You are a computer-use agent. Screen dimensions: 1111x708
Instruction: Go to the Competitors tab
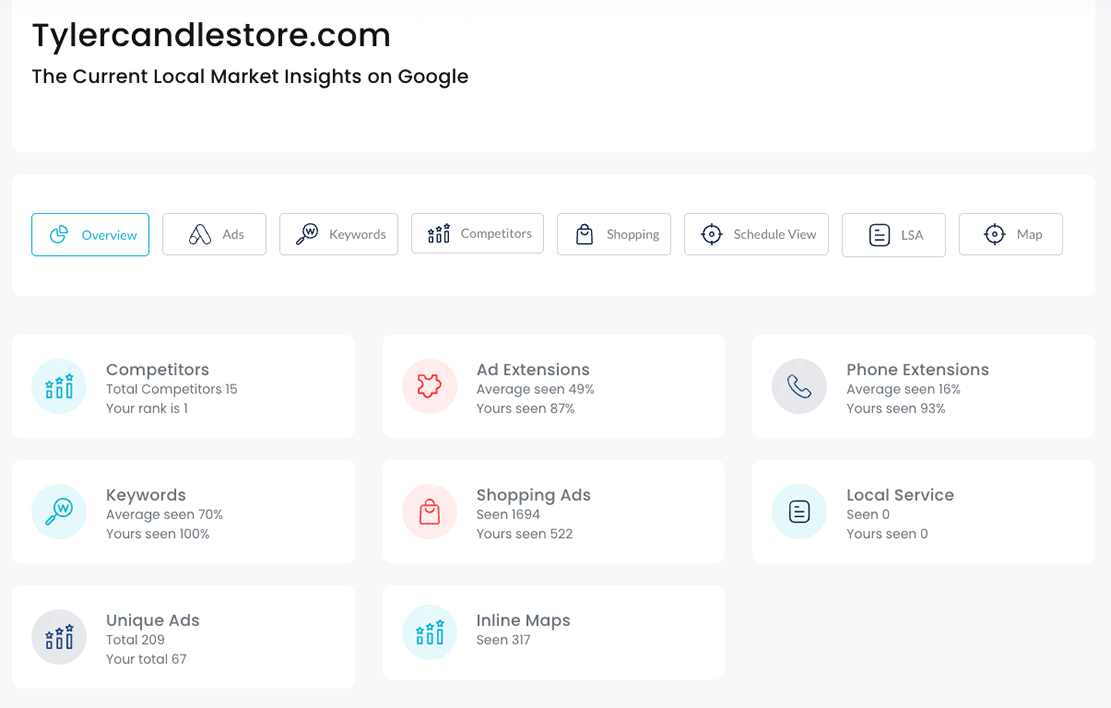coord(478,234)
